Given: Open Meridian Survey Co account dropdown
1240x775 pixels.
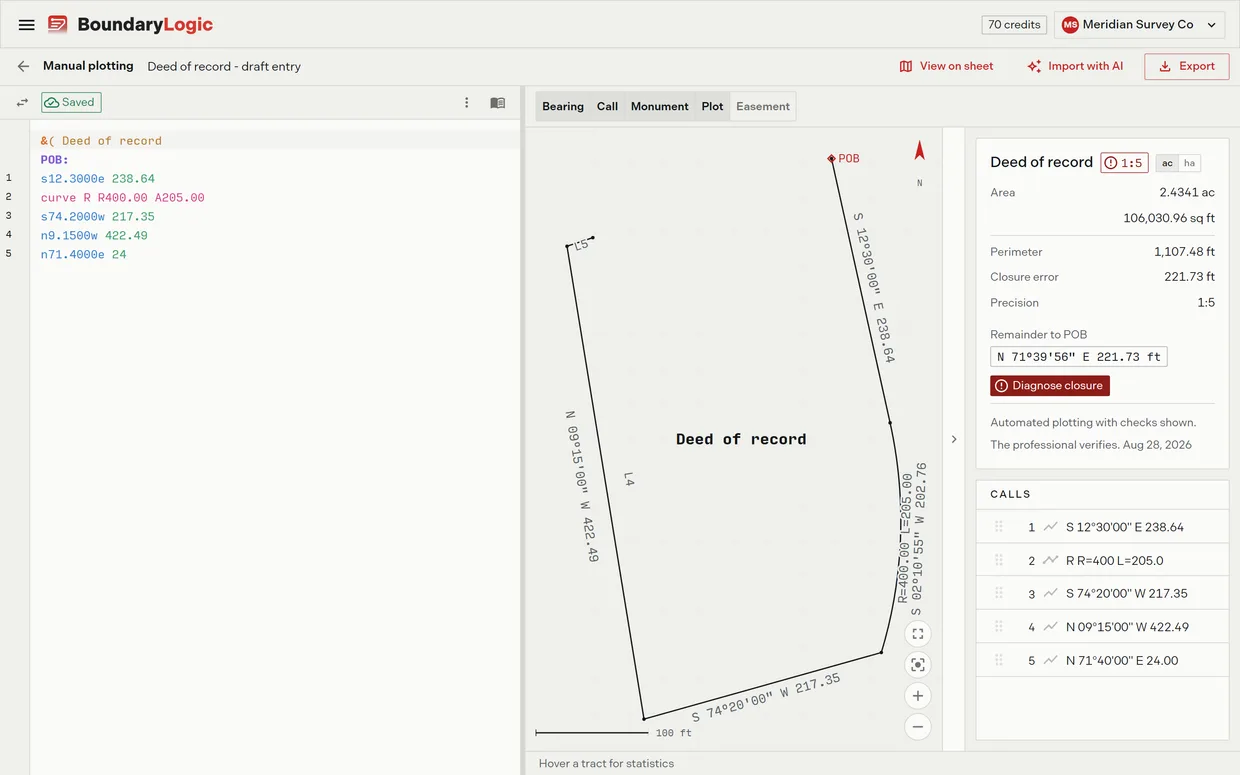Looking at the screenshot, I should [x=1139, y=25].
